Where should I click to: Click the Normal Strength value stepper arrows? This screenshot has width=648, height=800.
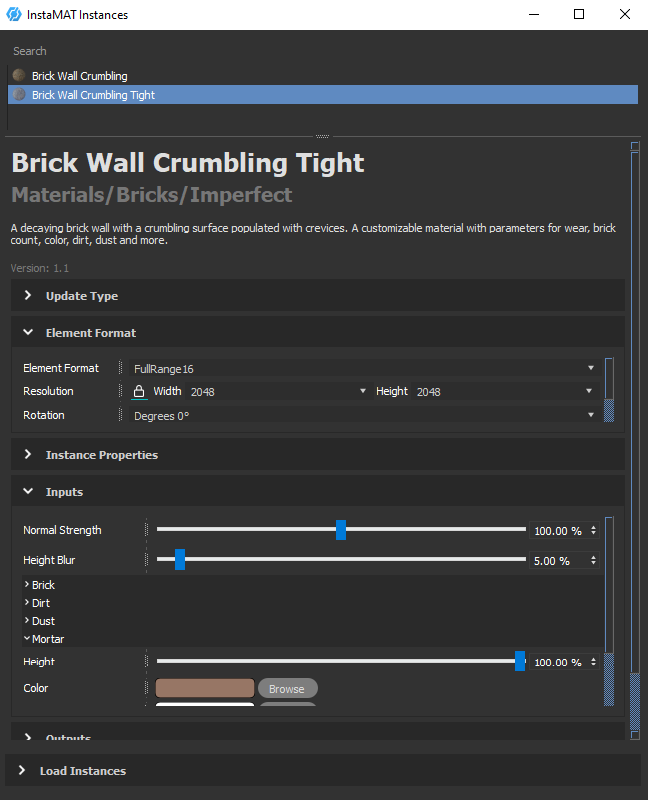593,530
